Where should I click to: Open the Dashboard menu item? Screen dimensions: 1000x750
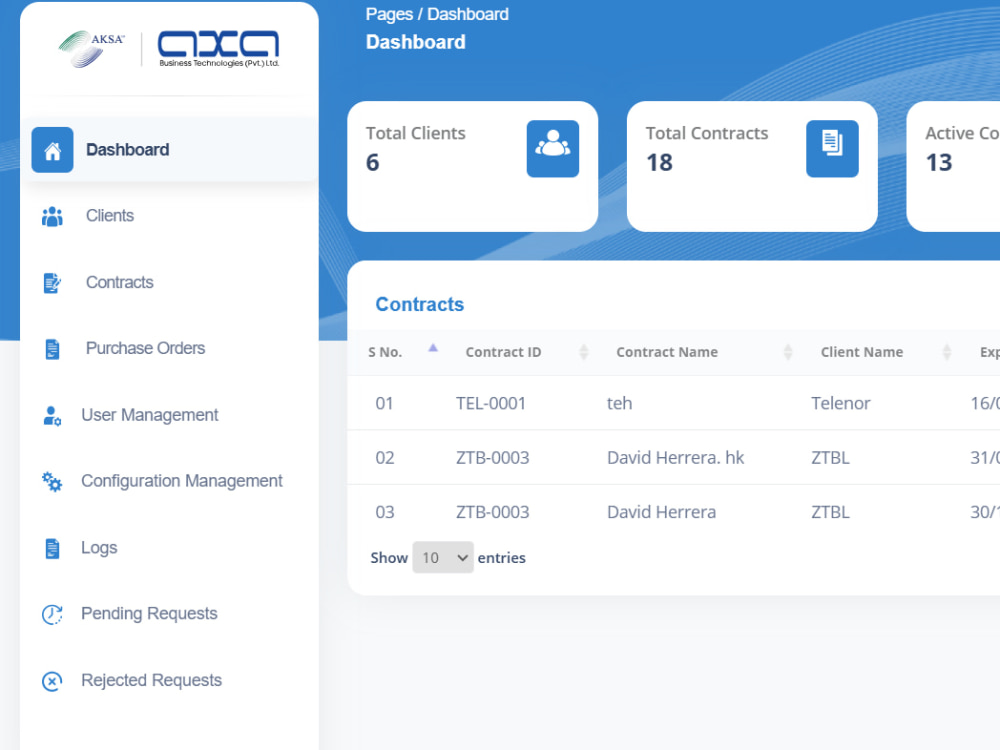click(x=170, y=150)
